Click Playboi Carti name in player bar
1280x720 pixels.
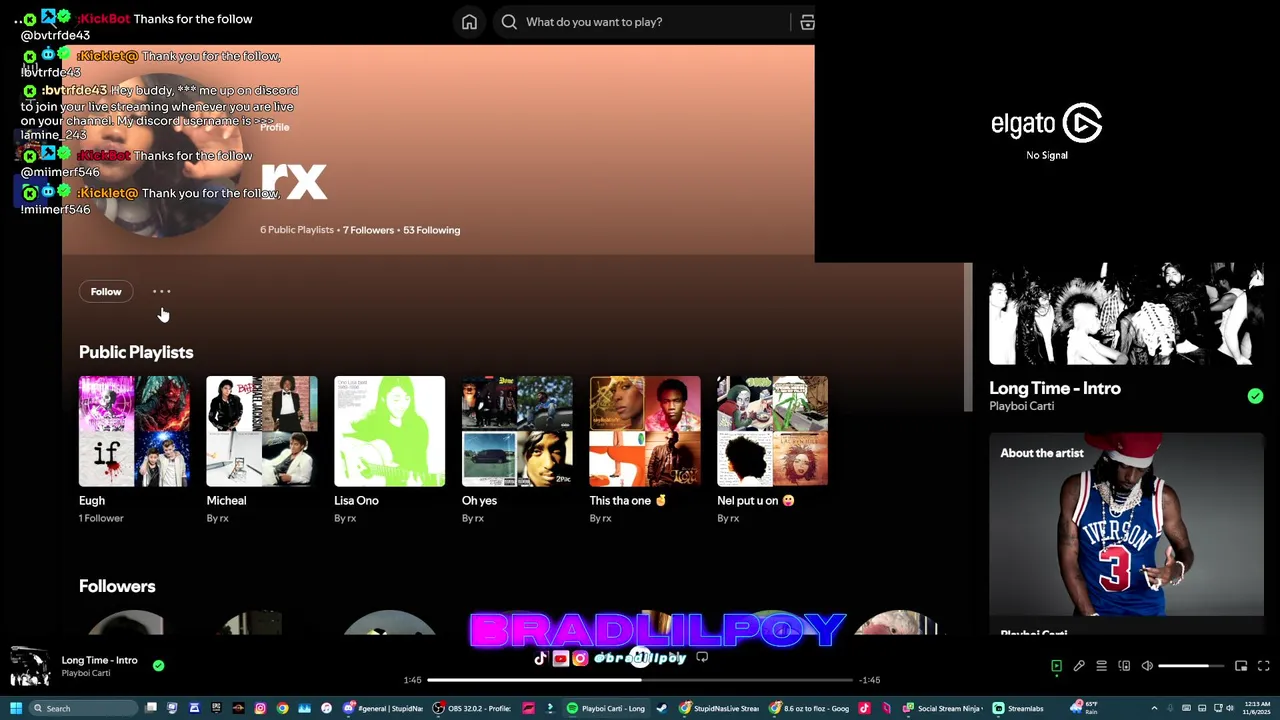[86, 673]
